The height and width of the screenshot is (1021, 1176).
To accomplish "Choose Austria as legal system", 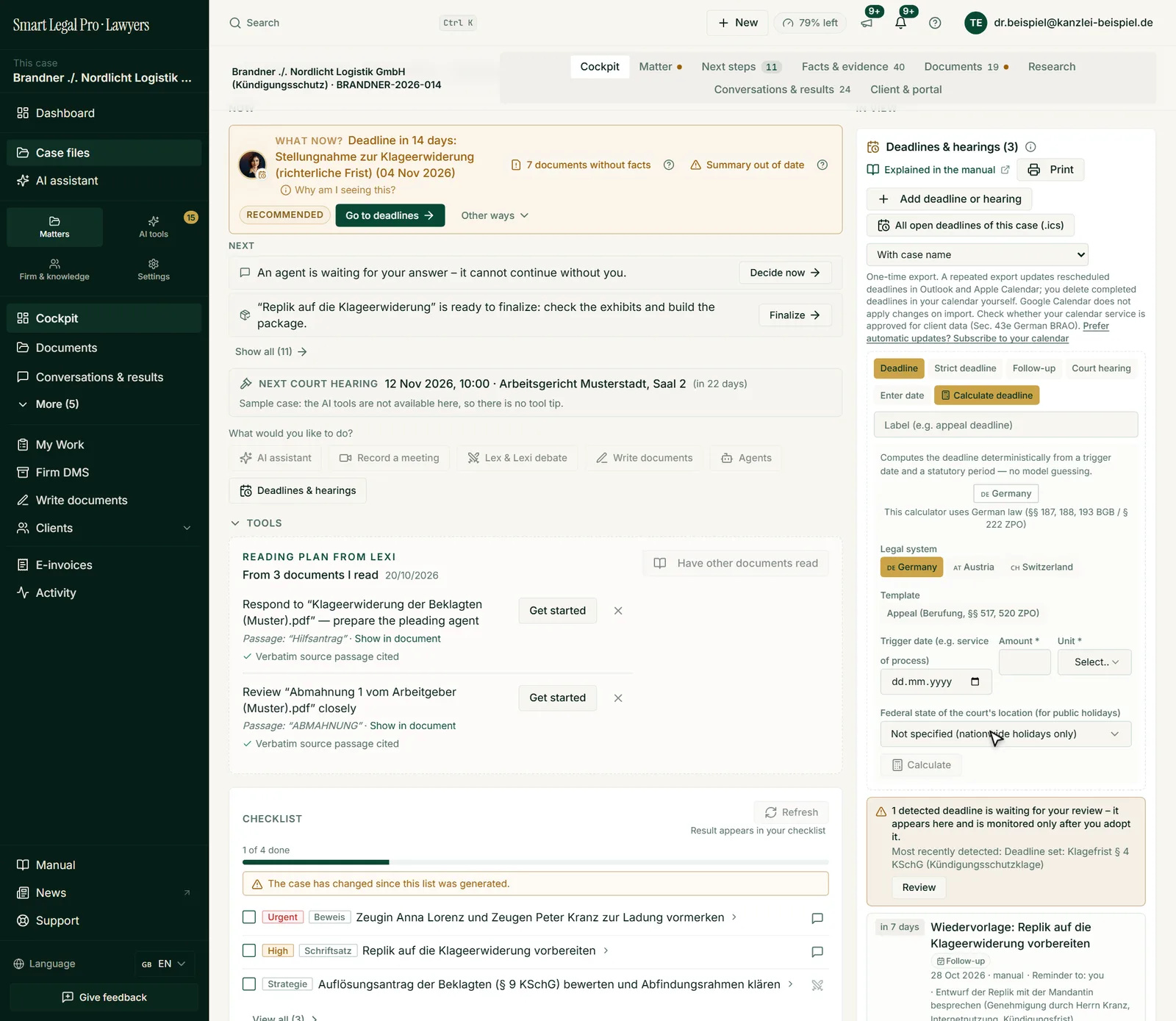I will 973,567.
